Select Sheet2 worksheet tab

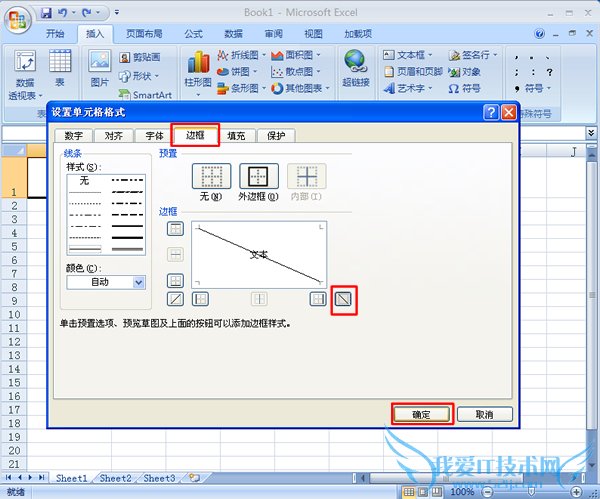coord(116,478)
